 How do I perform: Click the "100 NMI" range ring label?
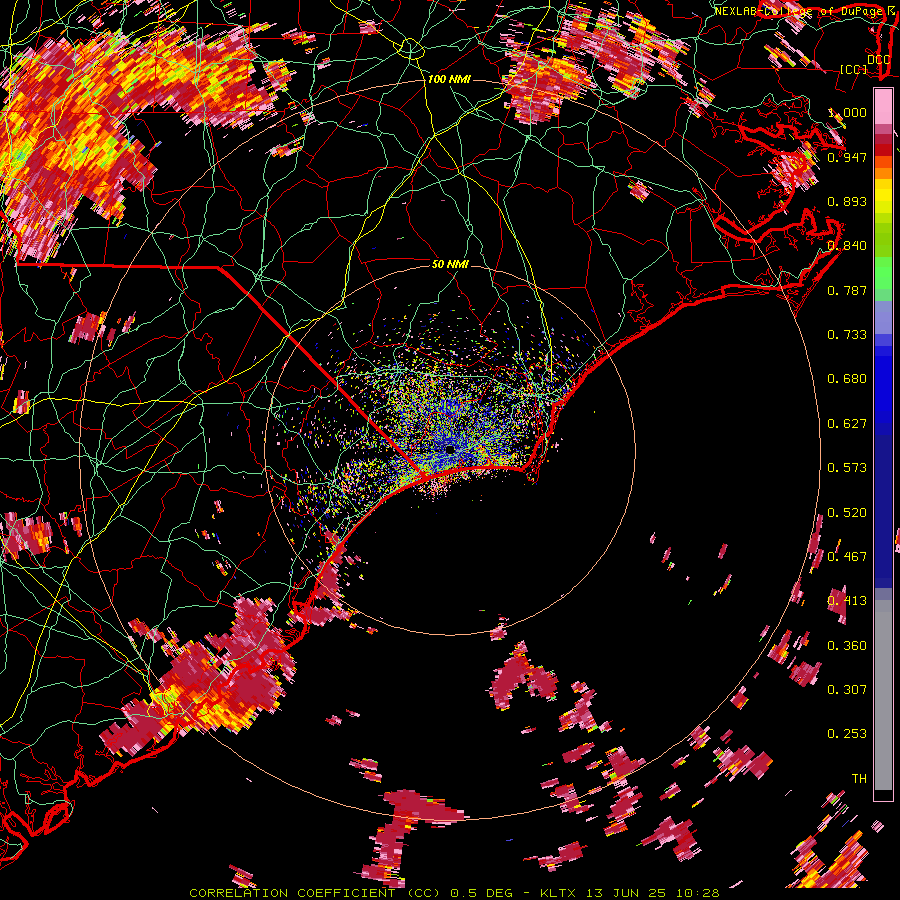coord(449,79)
